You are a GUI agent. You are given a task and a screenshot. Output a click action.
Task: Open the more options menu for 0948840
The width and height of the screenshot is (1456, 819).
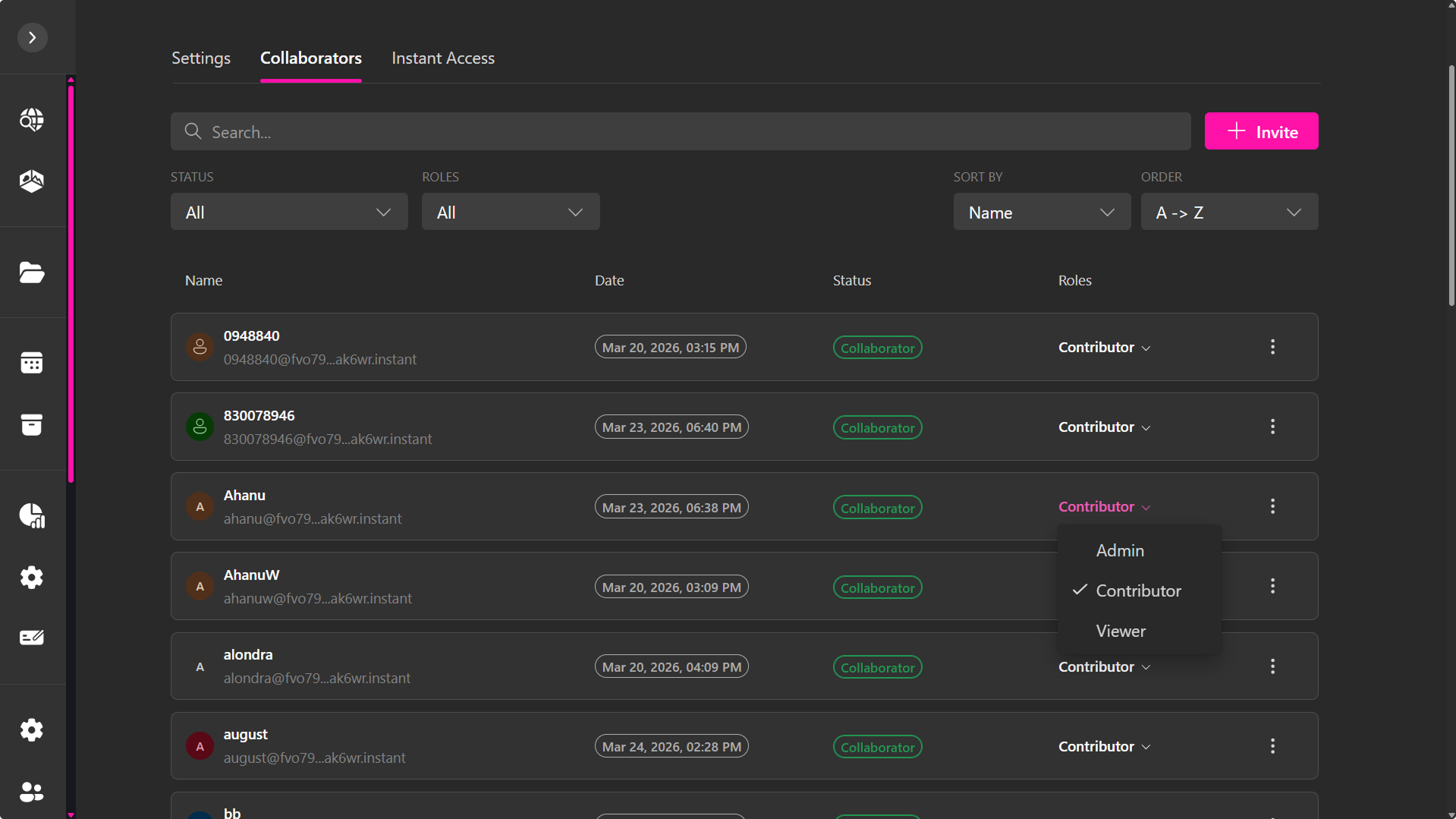click(1272, 347)
